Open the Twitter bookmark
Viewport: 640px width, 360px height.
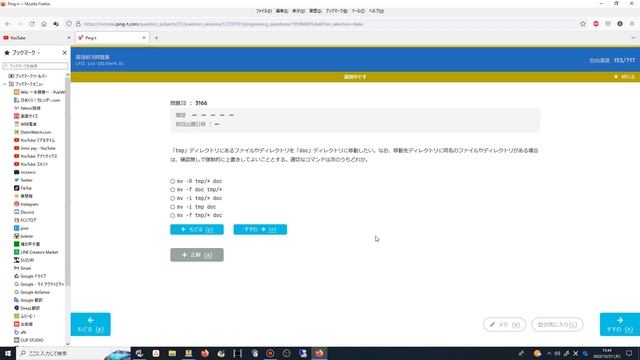[23, 180]
